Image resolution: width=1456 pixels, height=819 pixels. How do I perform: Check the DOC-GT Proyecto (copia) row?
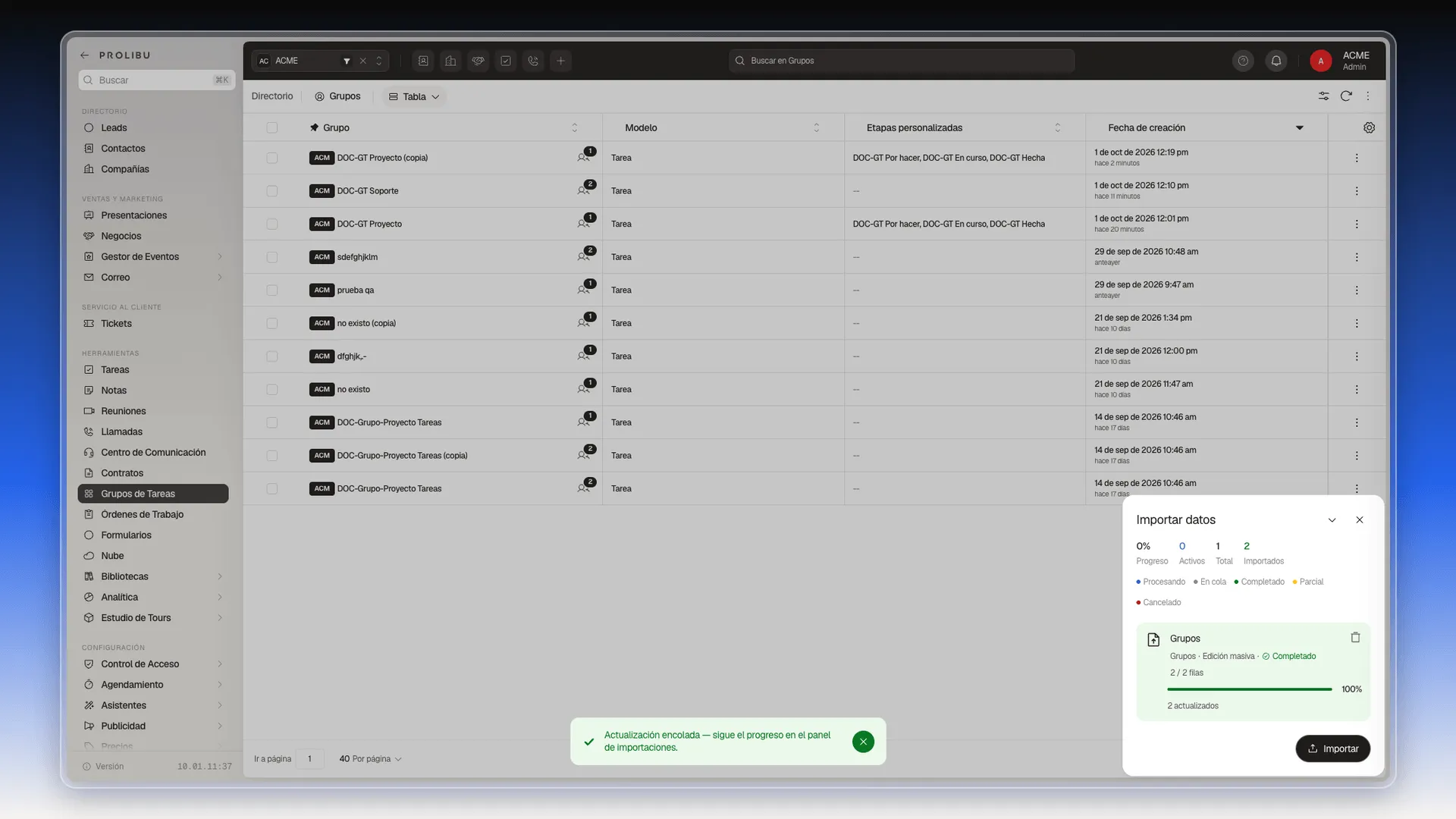point(271,158)
